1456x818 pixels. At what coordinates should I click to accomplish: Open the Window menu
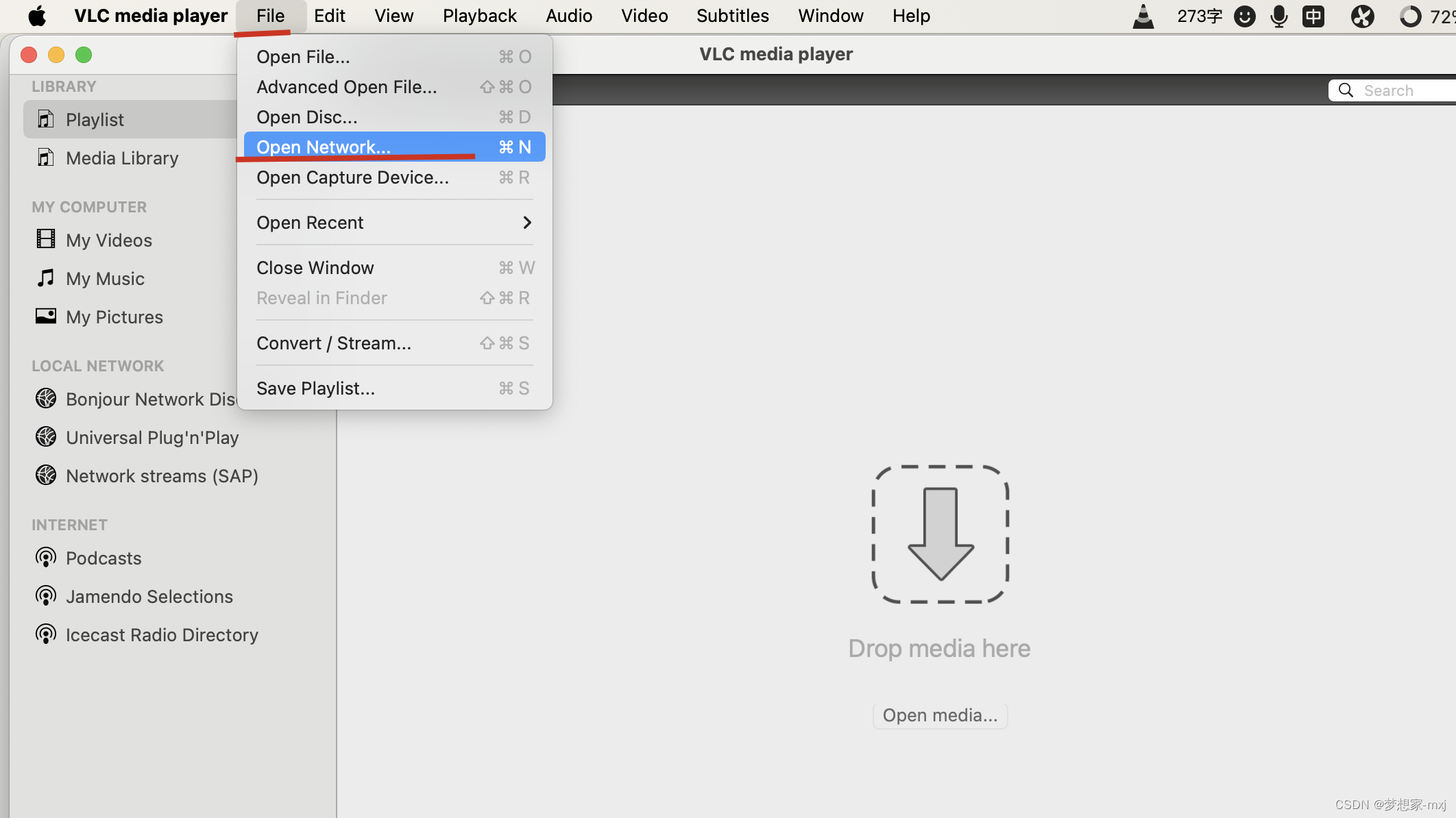pyautogui.click(x=831, y=16)
